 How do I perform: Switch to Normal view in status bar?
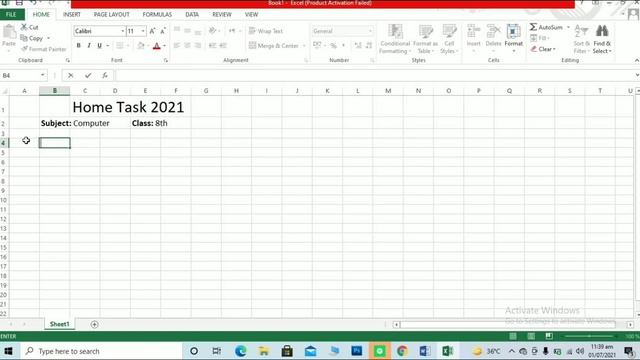click(x=513, y=336)
